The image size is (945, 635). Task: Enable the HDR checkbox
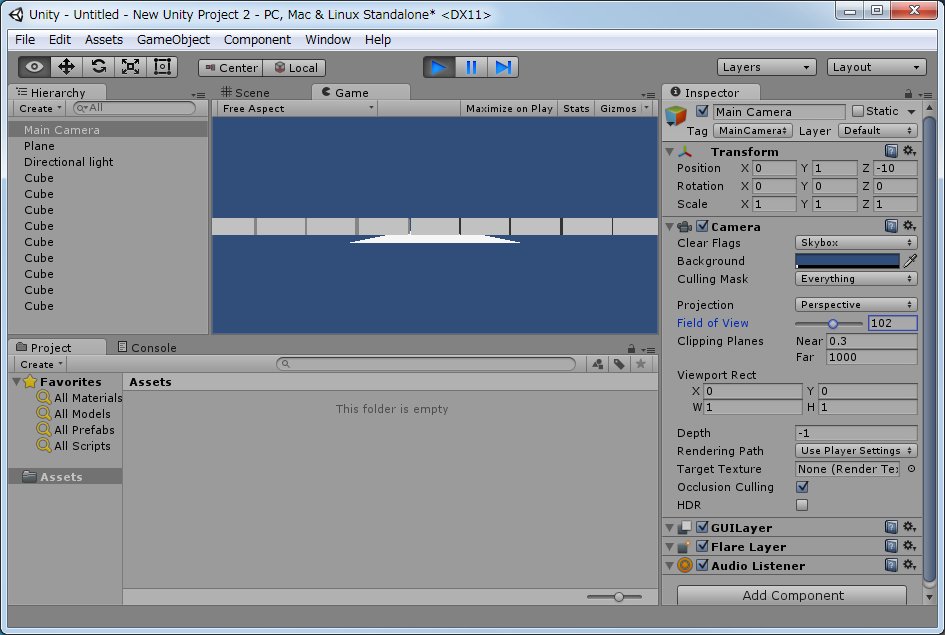[801, 505]
